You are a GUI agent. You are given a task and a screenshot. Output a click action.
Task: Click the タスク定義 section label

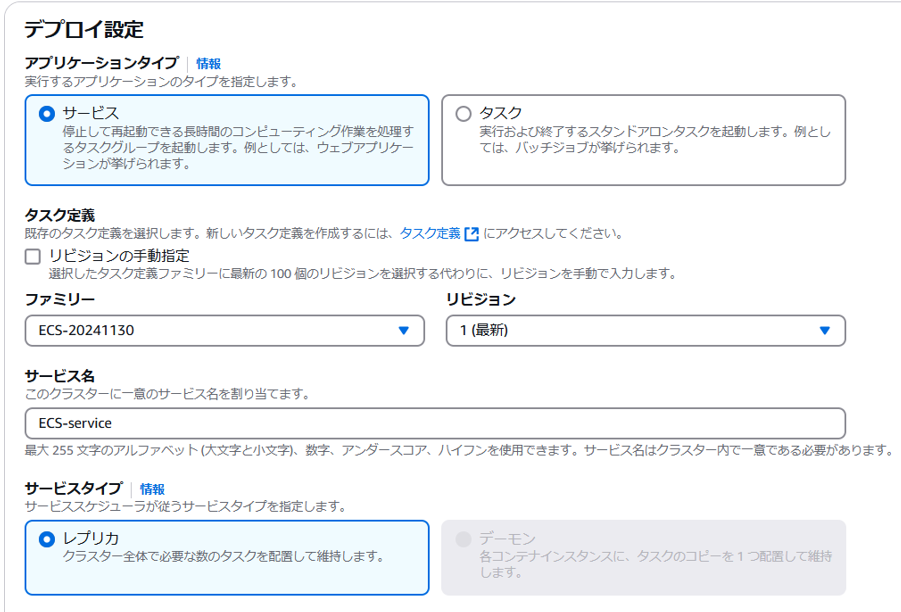click(60, 215)
